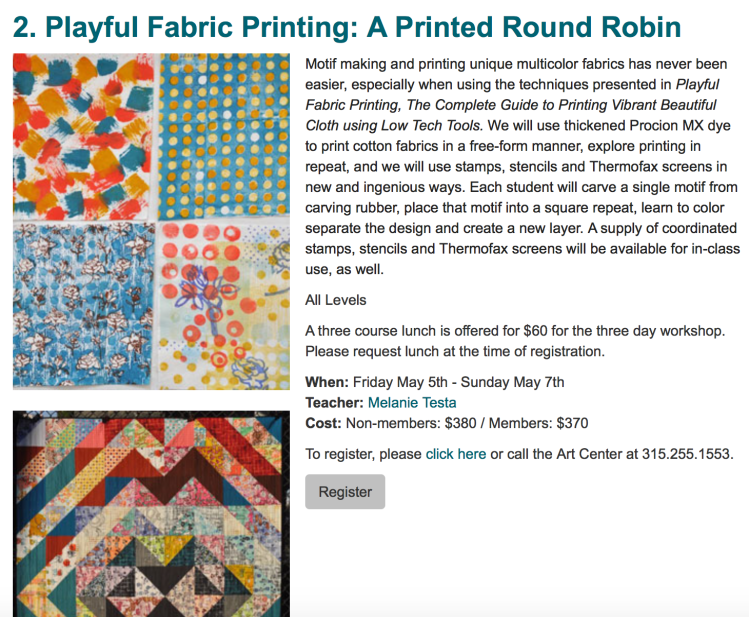Open the chevron patchwork quilt image
The height and width of the screenshot is (617, 749).
tap(151, 513)
